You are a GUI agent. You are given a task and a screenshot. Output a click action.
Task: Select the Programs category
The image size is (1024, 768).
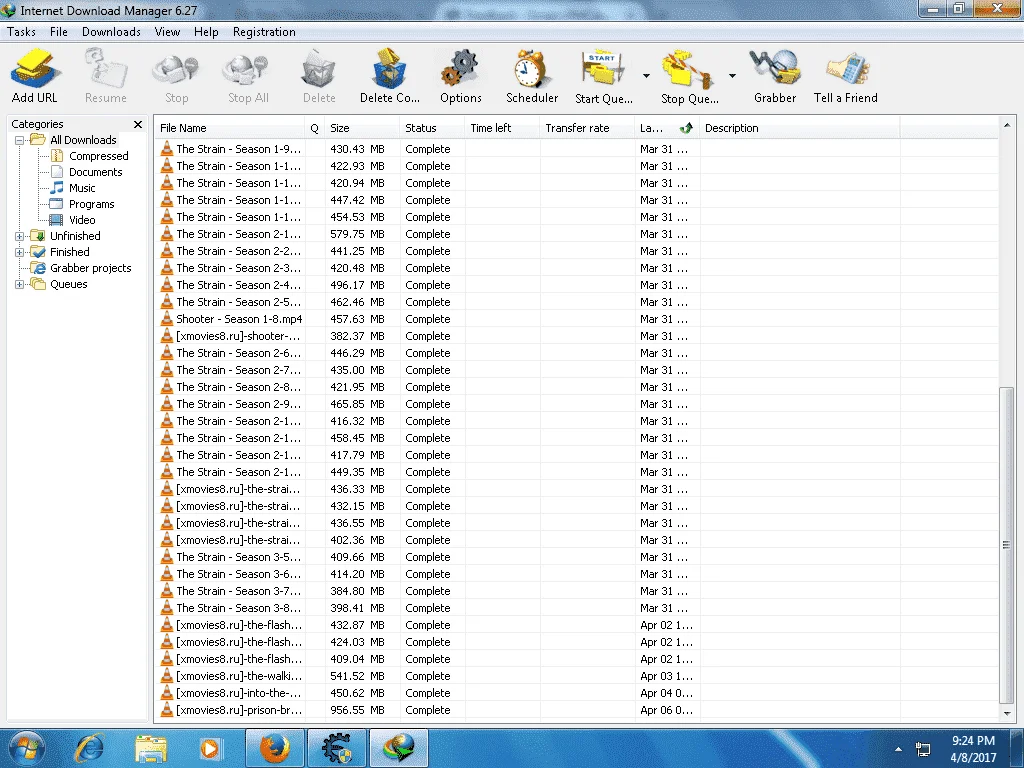[x=91, y=204]
